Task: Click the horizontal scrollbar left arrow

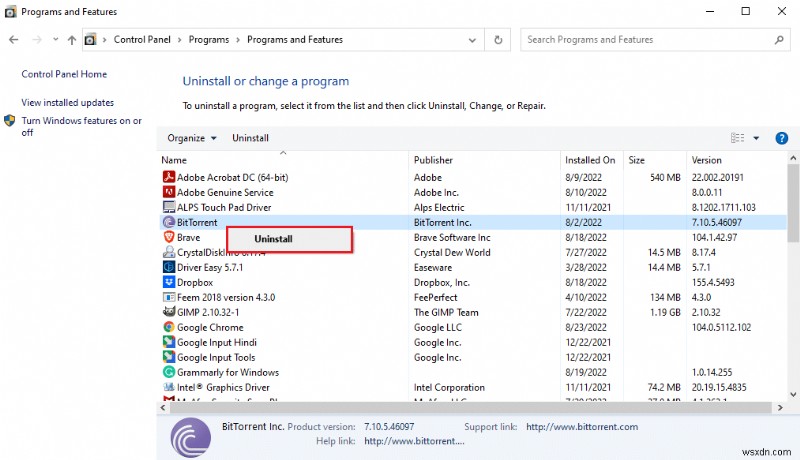Action: (163, 407)
